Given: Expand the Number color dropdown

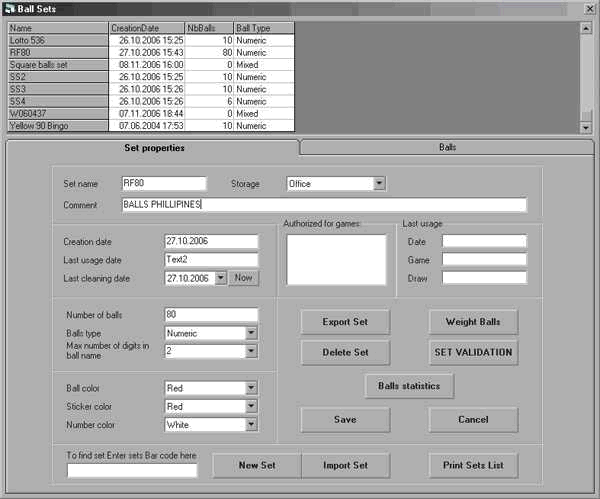Looking at the screenshot, I should [x=251, y=424].
